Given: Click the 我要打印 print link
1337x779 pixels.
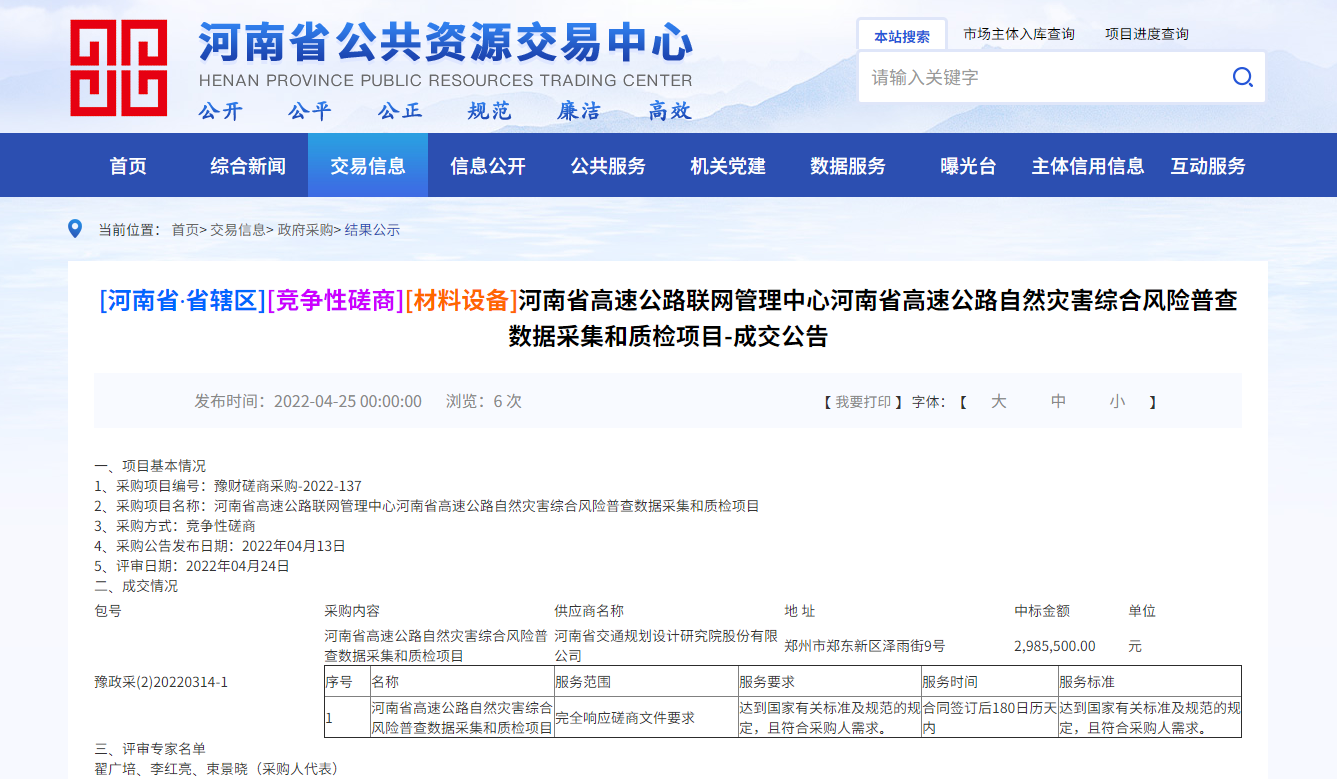Looking at the screenshot, I should click(862, 400).
